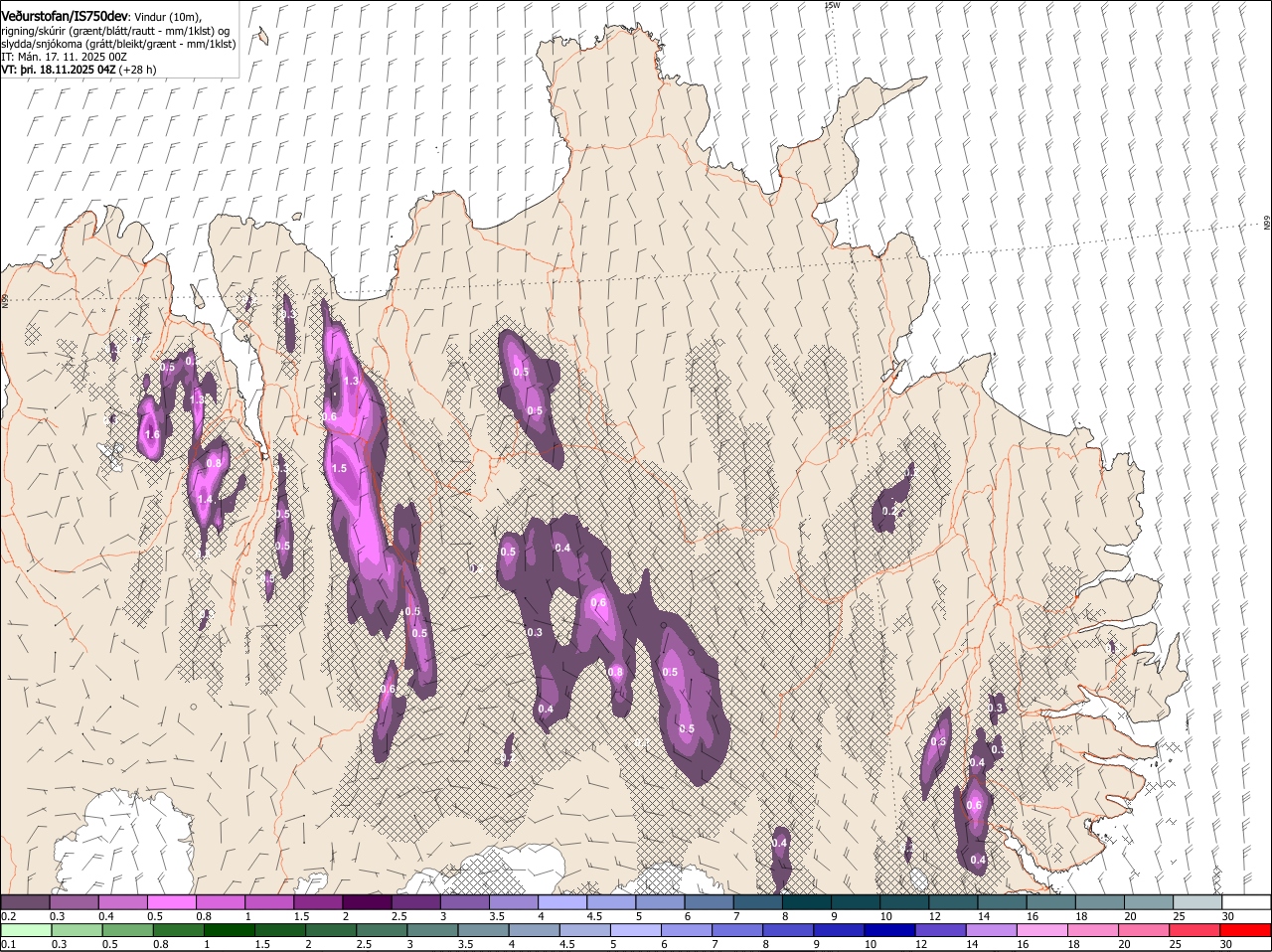Viewport: 1272px width, 952px height.
Task: Click the '1.4' snowfall value on the map
Action: (x=205, y=499)
